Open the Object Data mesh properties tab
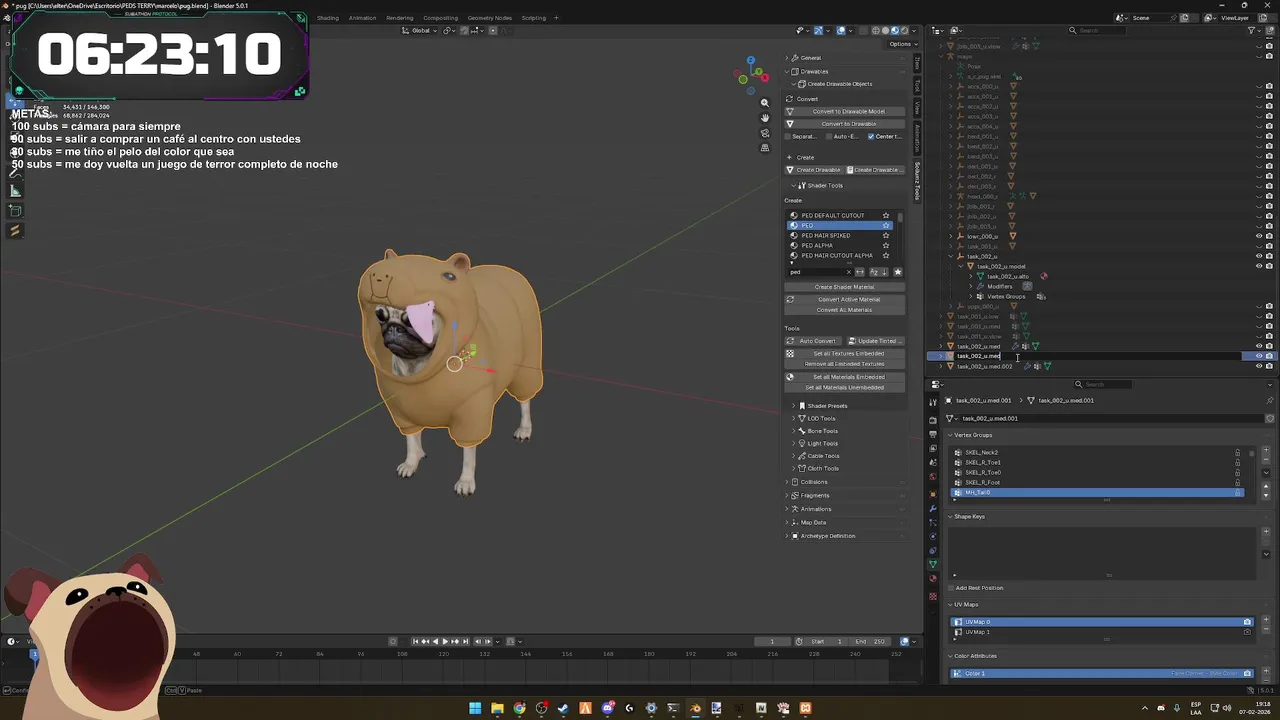 [934, 564]
